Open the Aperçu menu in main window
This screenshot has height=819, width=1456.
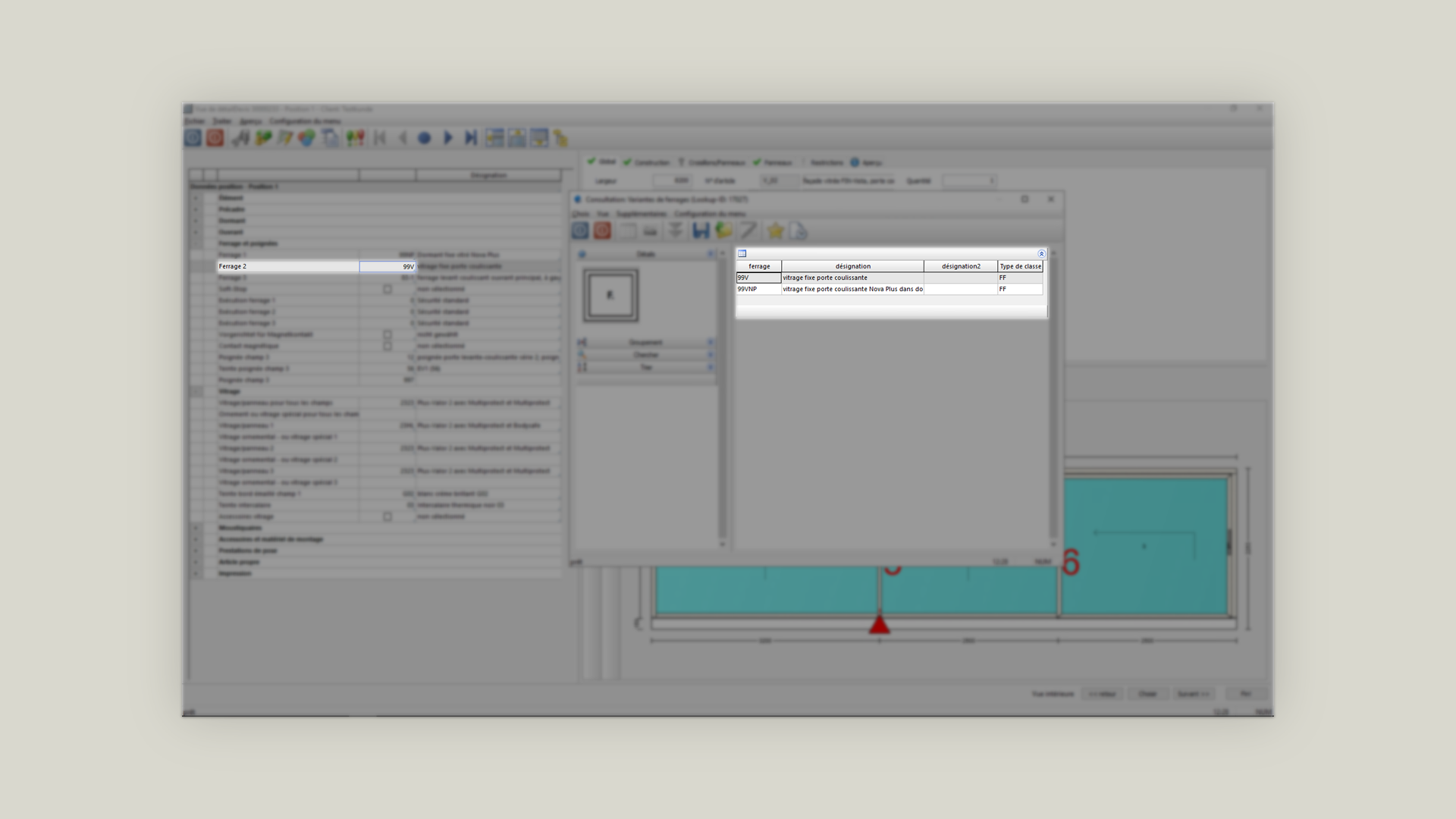point(250,121)
